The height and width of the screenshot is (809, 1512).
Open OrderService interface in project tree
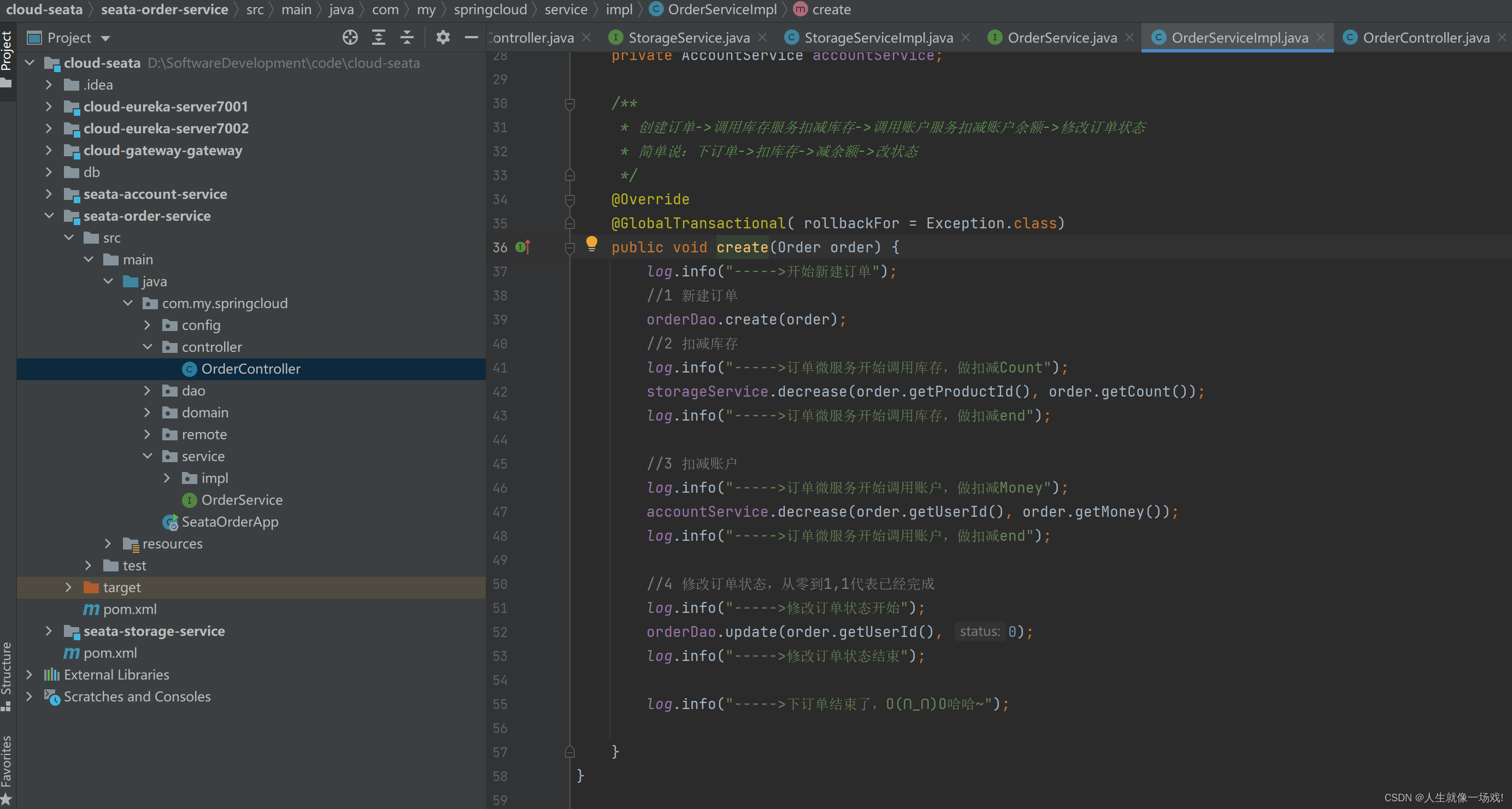point(242,500)
